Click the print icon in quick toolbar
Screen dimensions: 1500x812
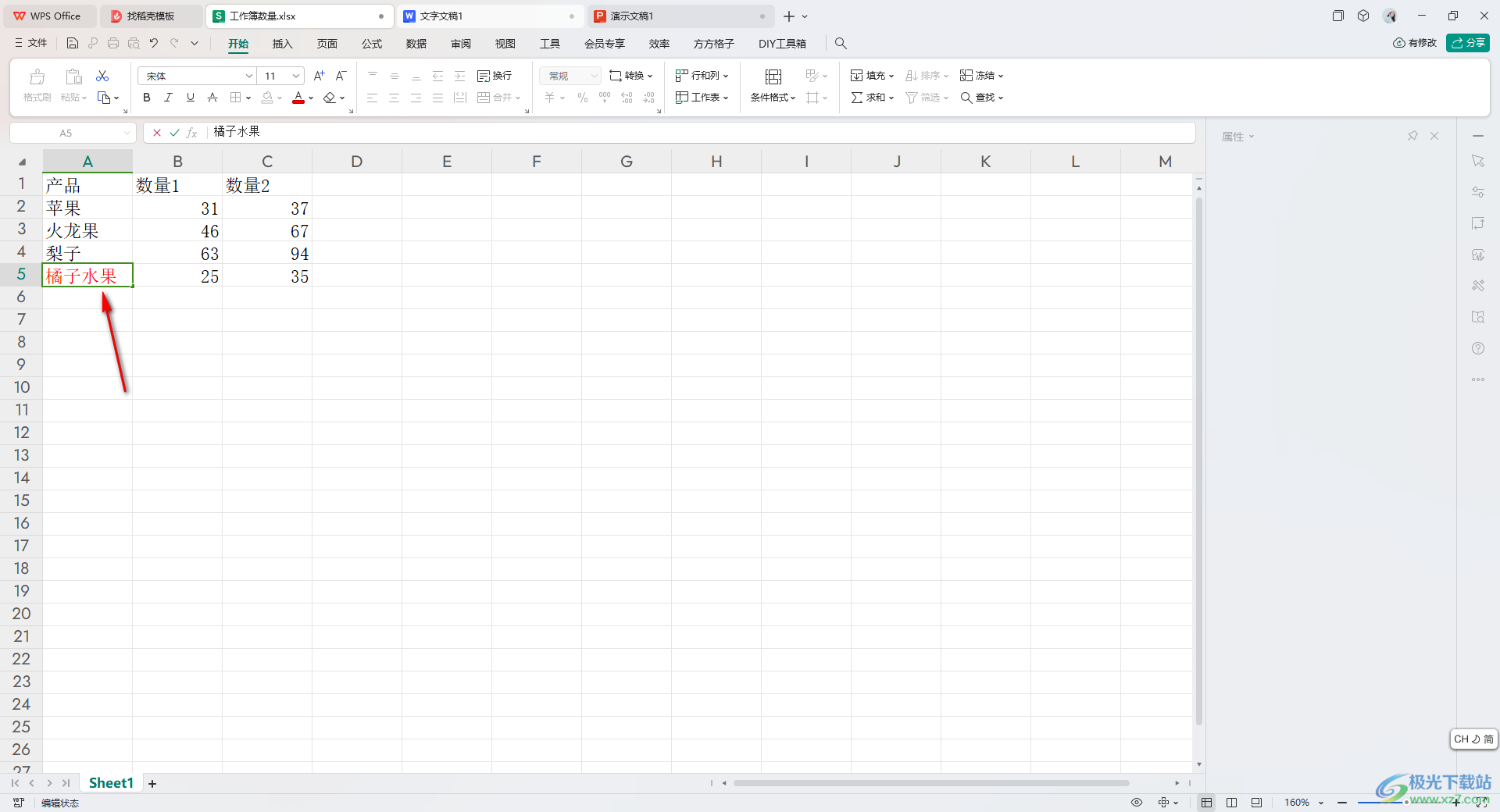[x=113, y=43]
